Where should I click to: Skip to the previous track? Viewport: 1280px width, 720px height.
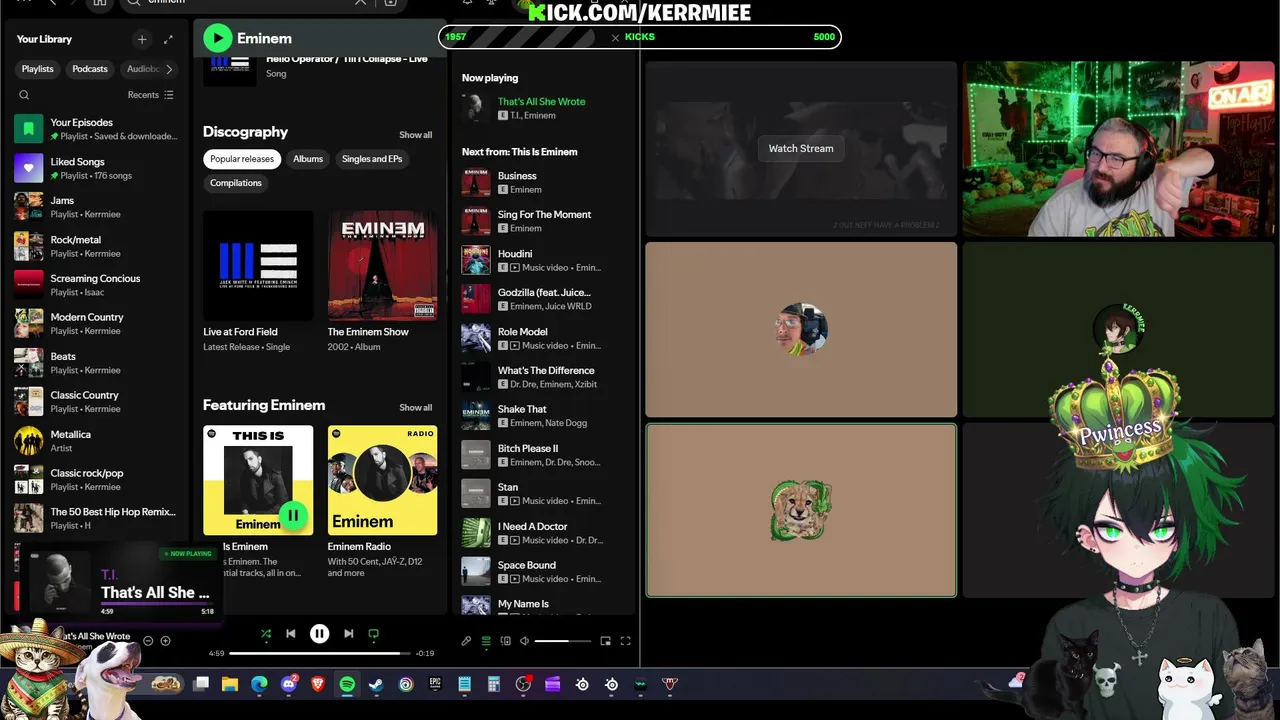[x=291, y=633]
